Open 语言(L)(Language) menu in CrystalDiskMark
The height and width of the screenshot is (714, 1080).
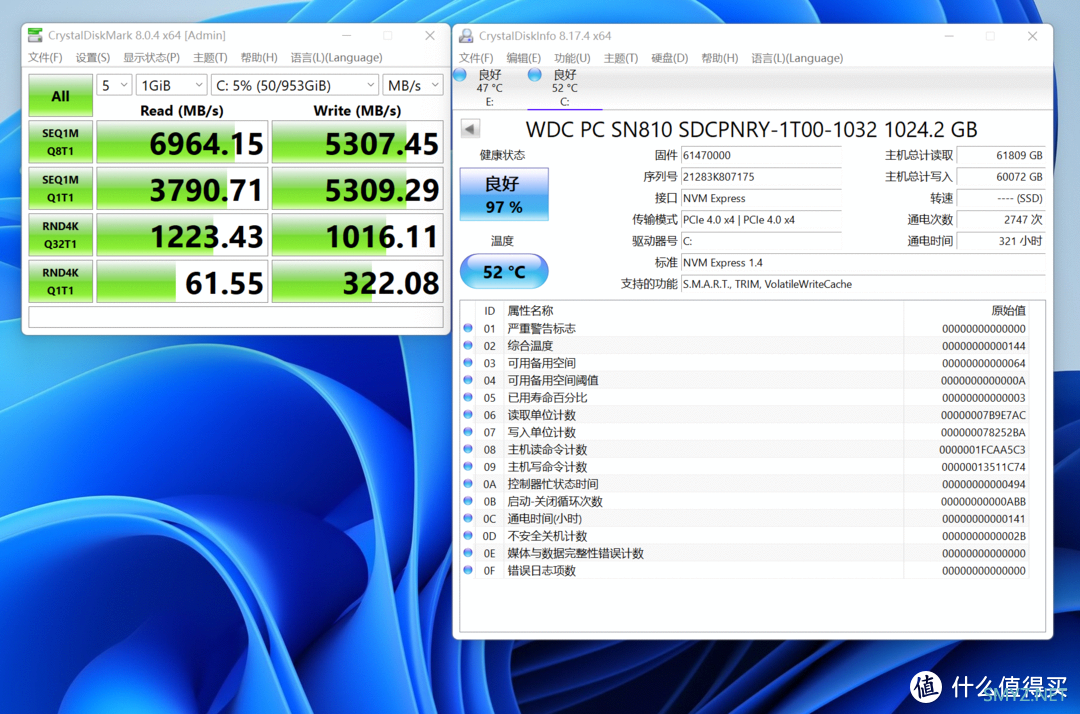[336, 57]
